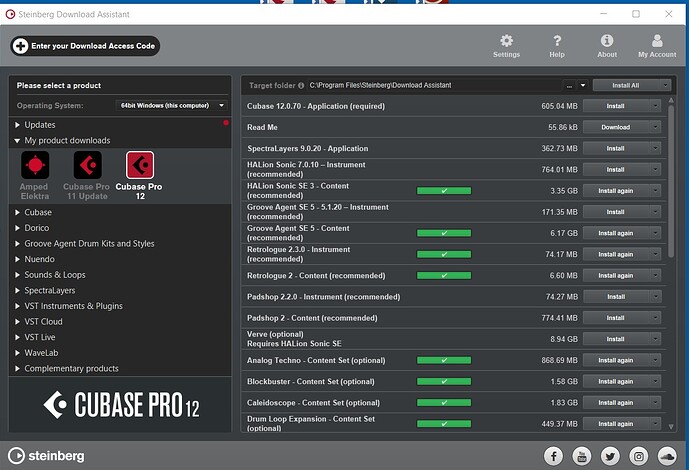
Task: Install again Retrologue 2 Content
Action: tap(616, 275)
